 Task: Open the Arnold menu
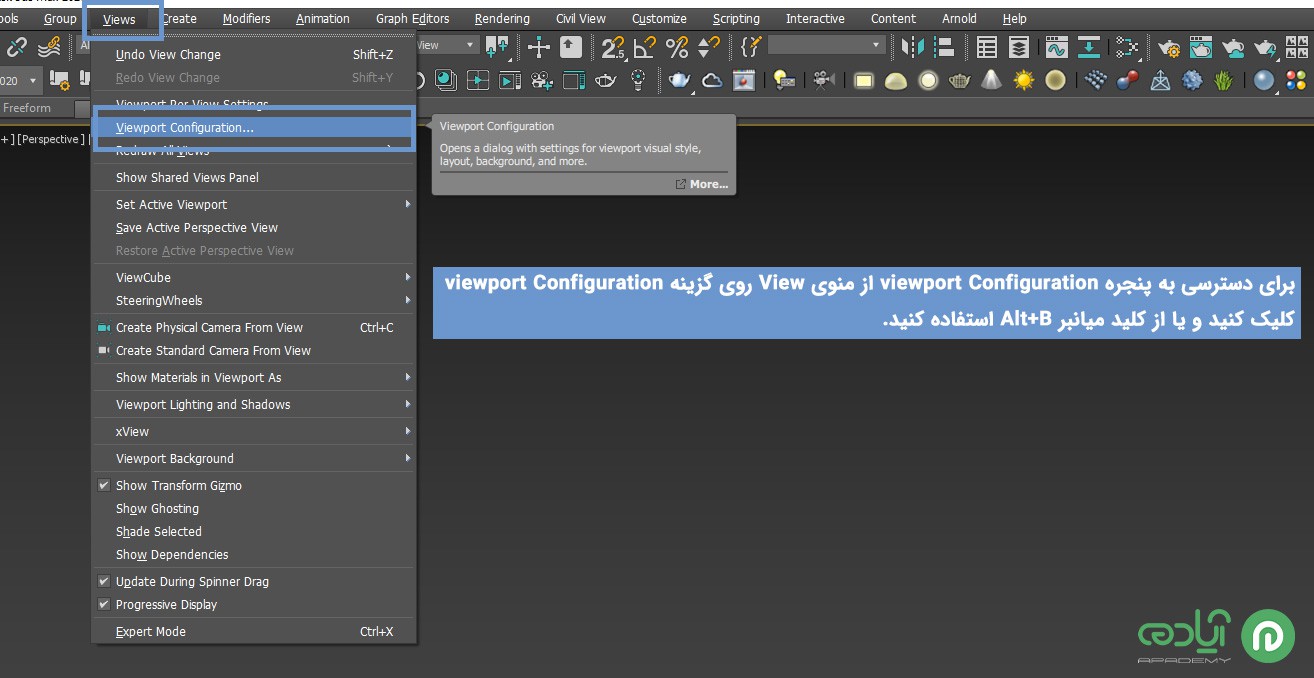pyautogui.click(x=959, y=19)
